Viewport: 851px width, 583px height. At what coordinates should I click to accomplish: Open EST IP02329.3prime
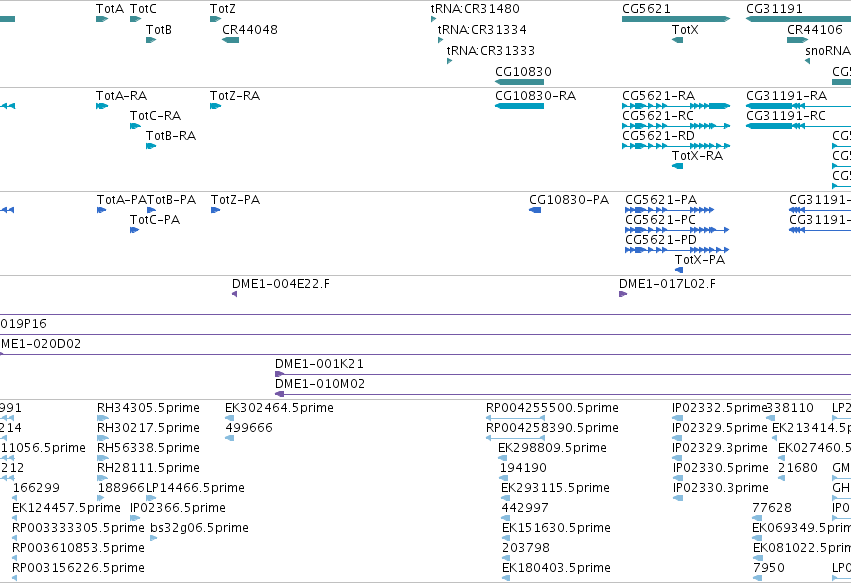678,458
